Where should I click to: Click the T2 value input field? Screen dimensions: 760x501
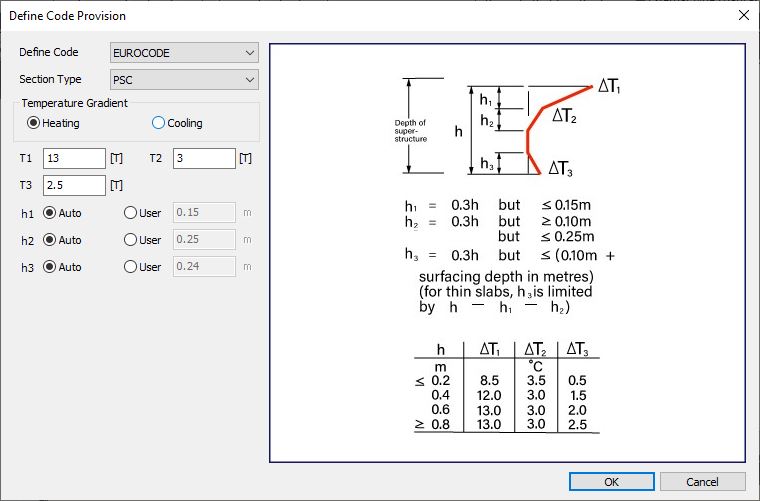tap(204, 158)
